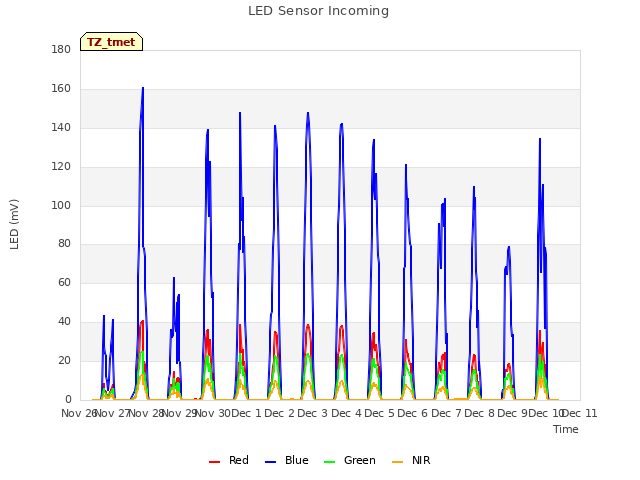640x480 pixels.
Task: Click the chart title LED Sensor Incoming
Action: pos(318,11)
